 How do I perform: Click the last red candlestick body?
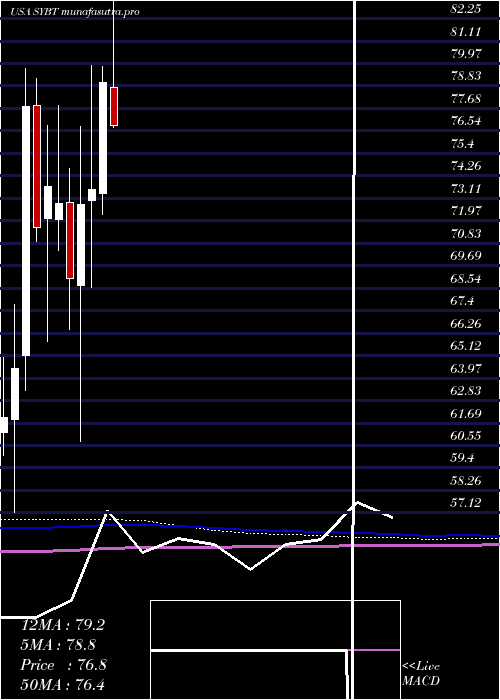coord(114,106)
